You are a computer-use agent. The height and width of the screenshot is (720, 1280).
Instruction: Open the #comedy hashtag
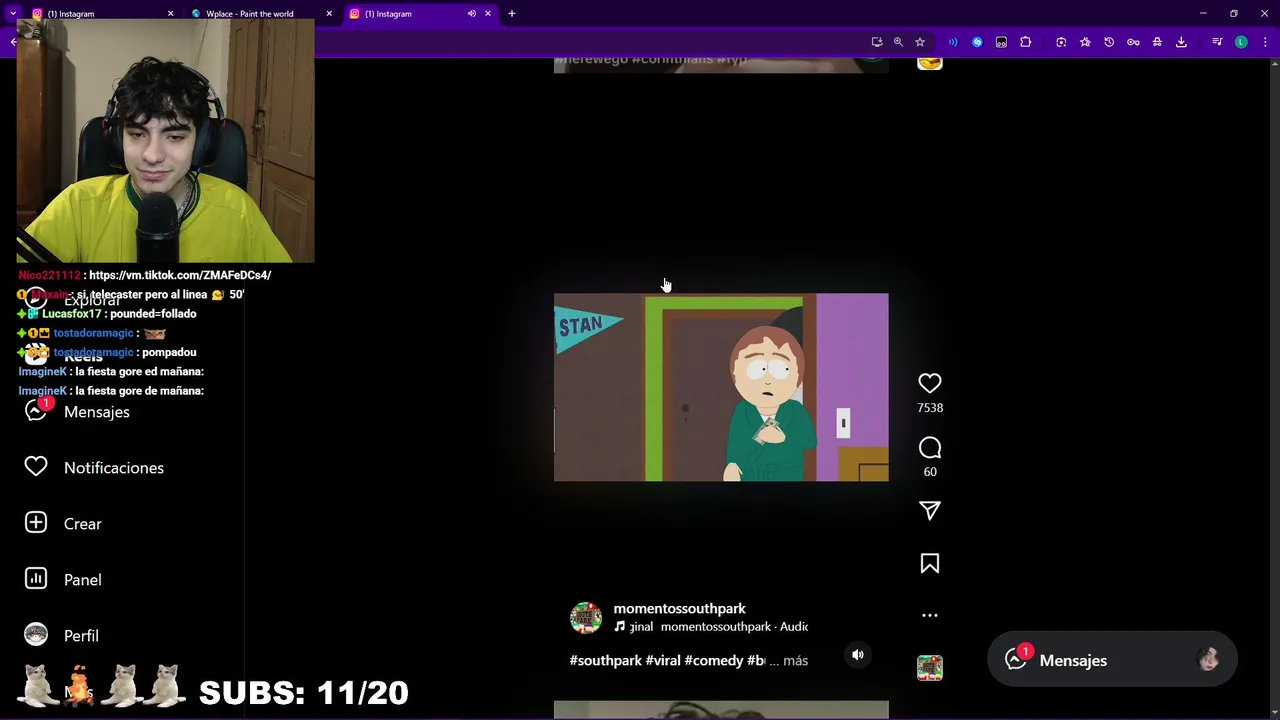click(x=714, y=661)
